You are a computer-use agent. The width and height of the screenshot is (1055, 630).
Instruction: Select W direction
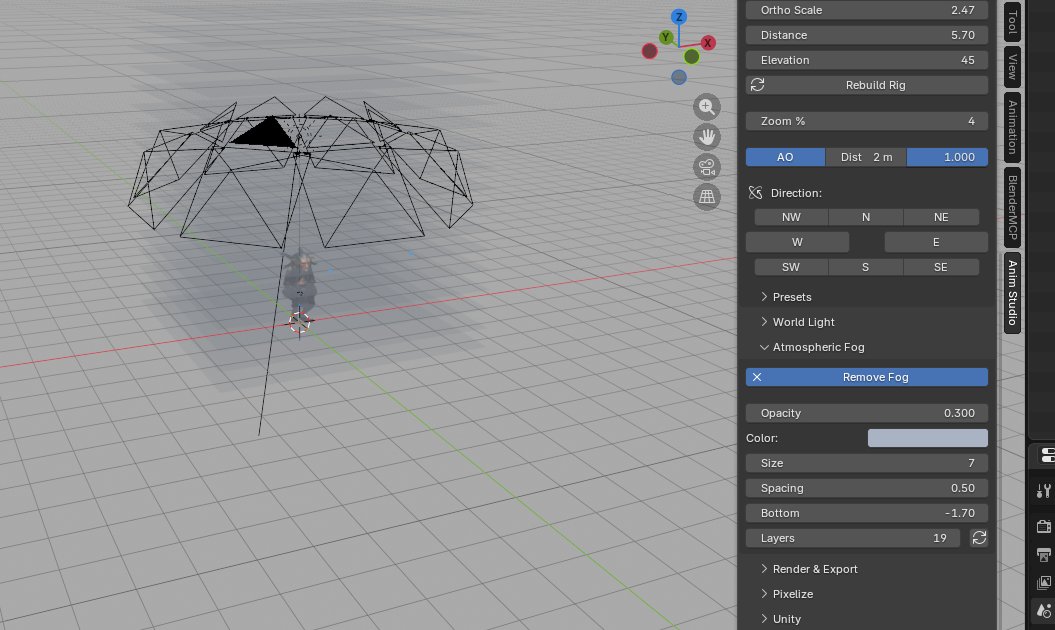click(x=797, y=242)
